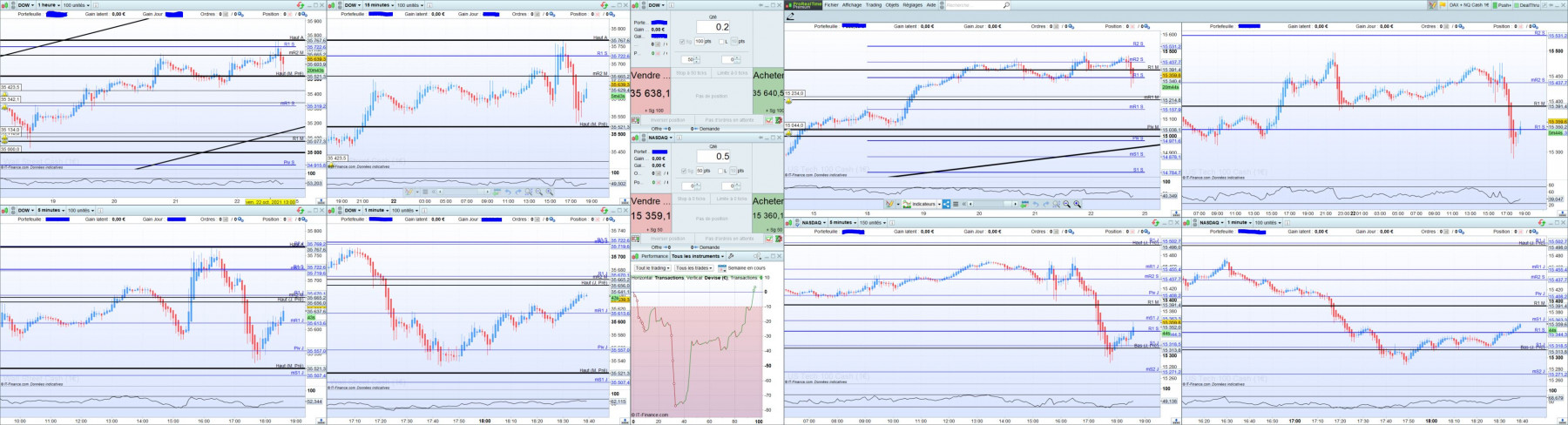Click the zoom-in magnifier in main chart toolbar
Screen dimensions: 1568x425
click(1078, 204)
